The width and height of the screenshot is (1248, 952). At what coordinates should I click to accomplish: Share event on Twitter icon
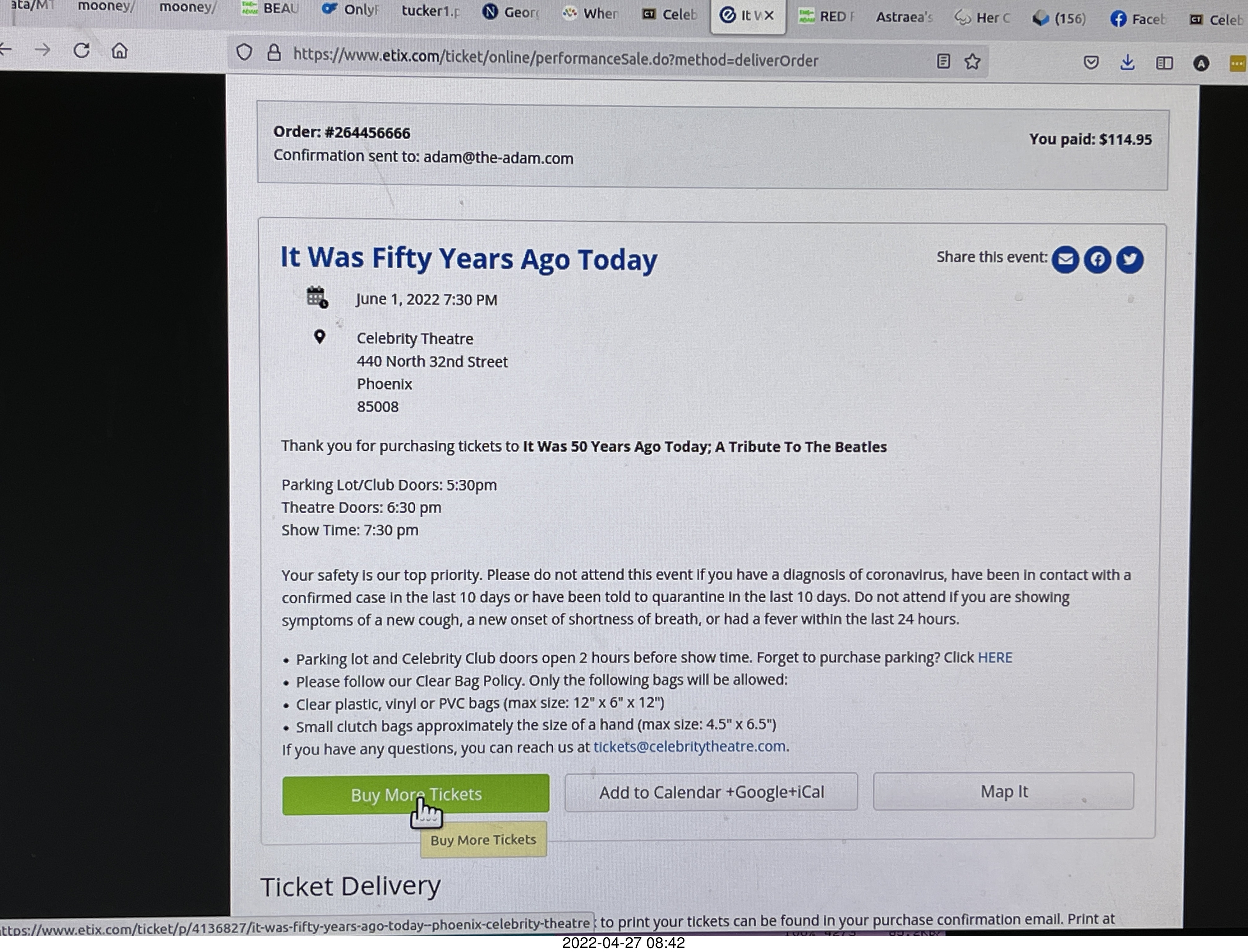(x=1129, y=259)
